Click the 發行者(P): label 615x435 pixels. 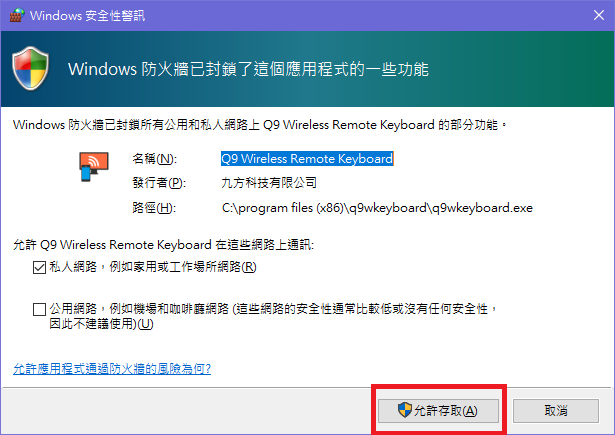pyautogui.click(x=159, y=183)
